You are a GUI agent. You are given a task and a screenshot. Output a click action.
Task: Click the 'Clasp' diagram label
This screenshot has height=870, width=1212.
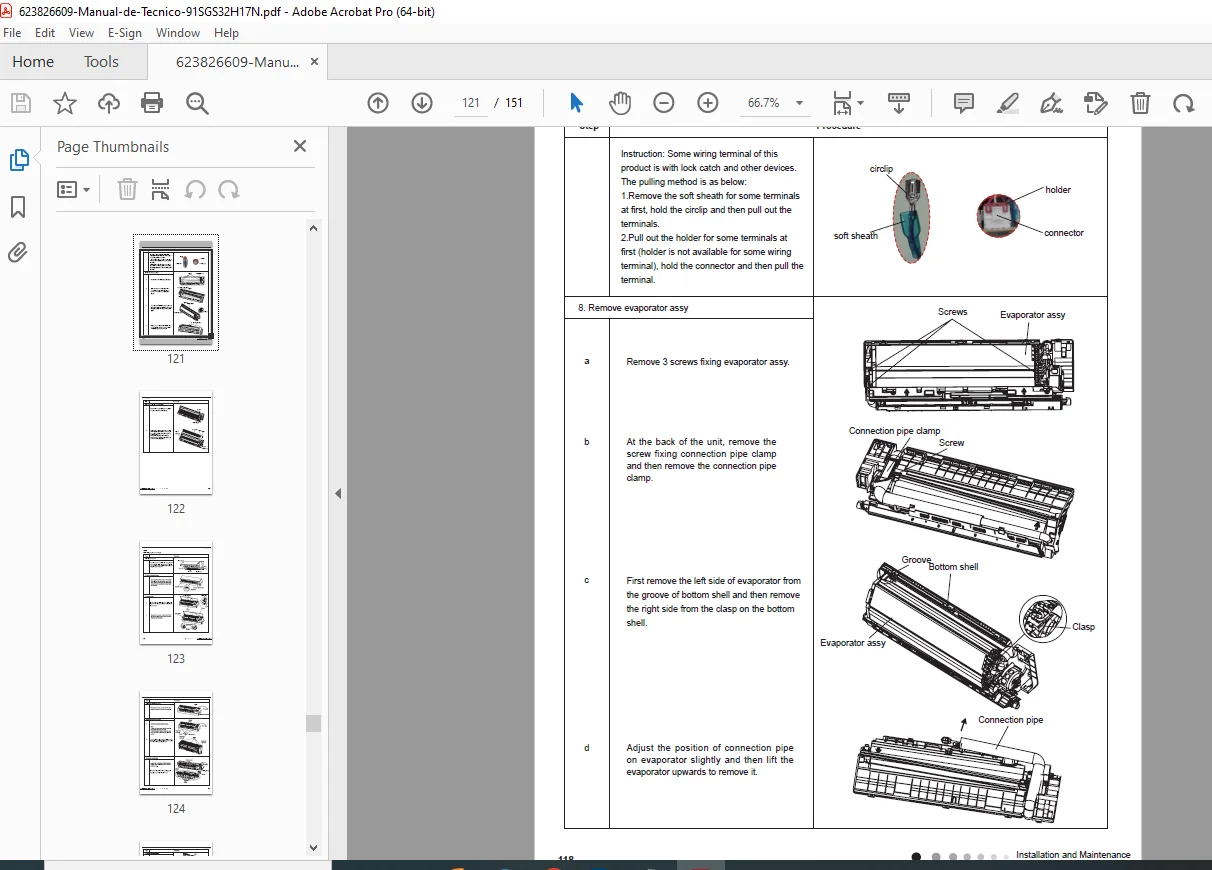click(1083, 627)
